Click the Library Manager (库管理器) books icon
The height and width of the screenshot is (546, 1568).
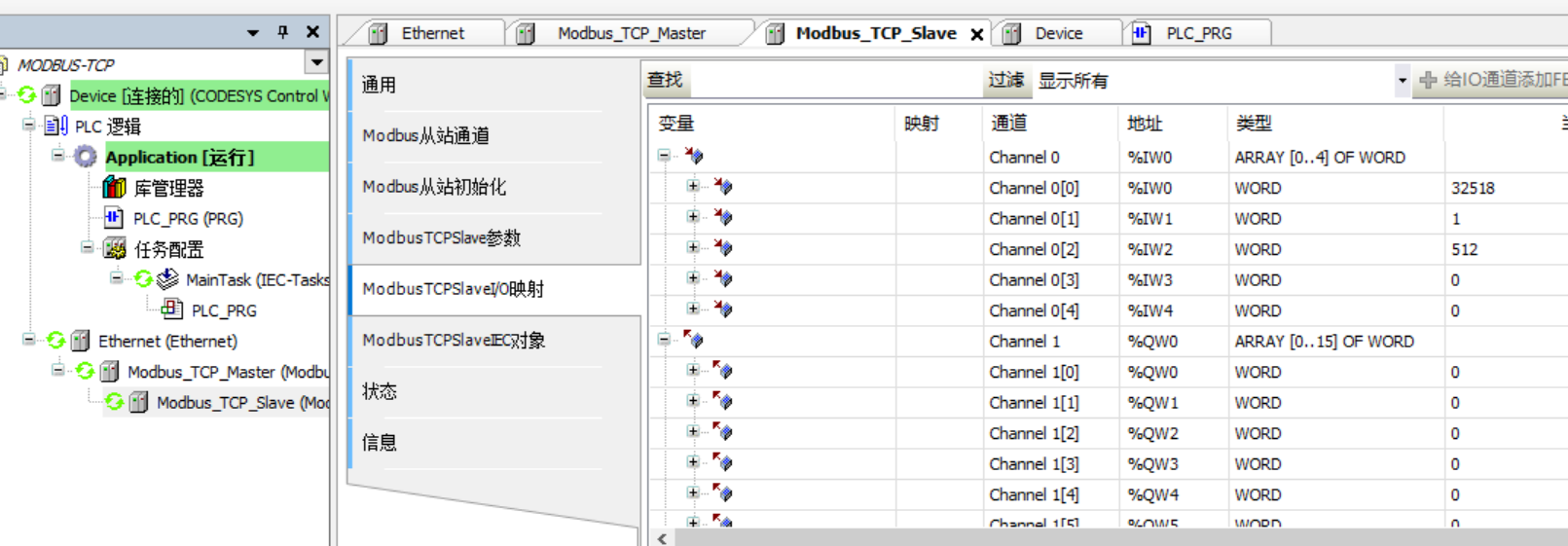click(114, 188)
